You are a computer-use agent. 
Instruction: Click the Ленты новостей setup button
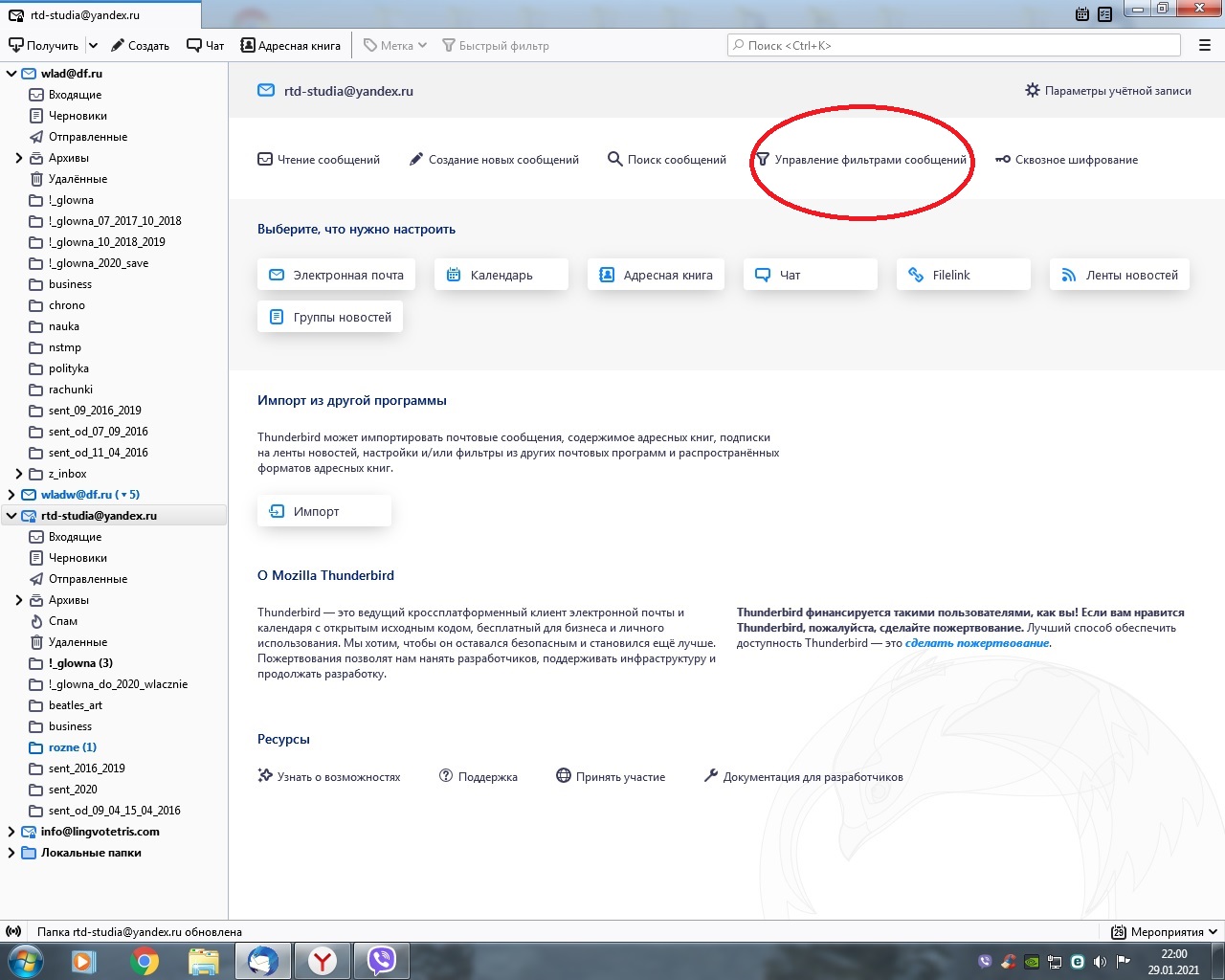[1120, 275]
